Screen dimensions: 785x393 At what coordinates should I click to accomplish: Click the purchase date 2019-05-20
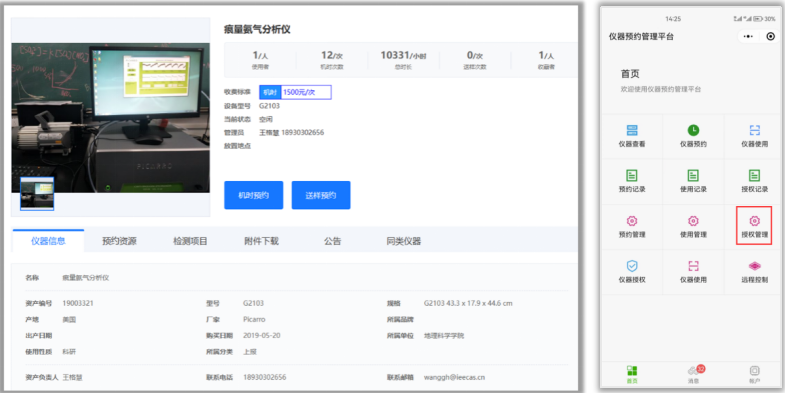point(262,335)
